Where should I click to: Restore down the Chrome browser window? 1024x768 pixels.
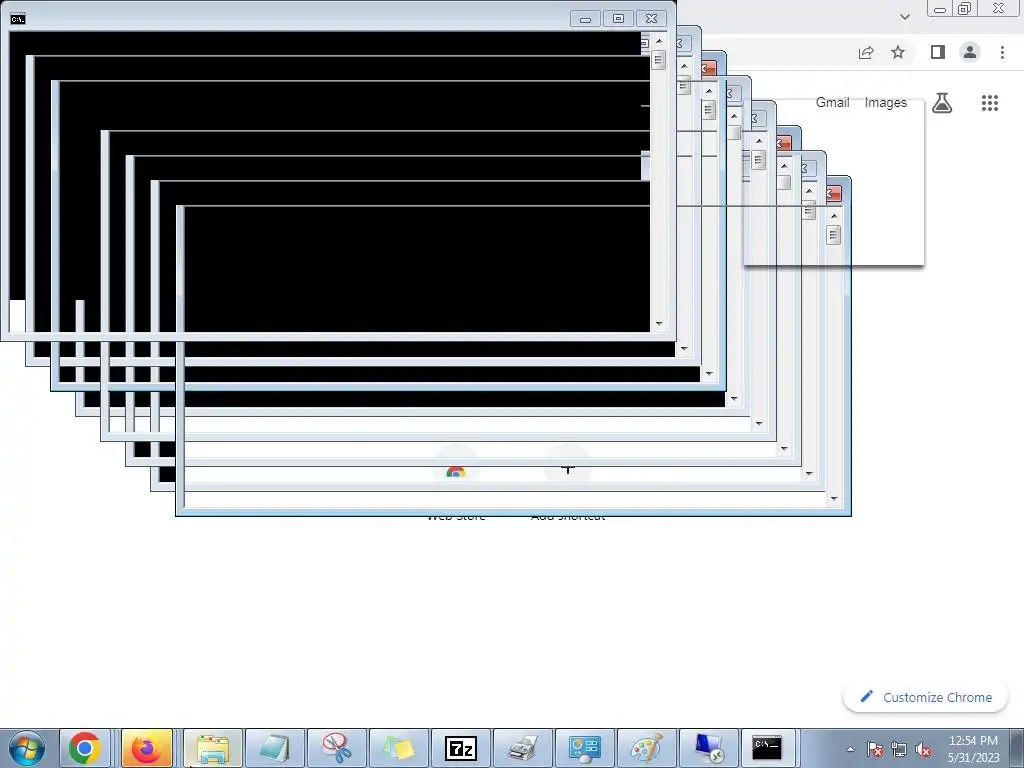(965, 8)
